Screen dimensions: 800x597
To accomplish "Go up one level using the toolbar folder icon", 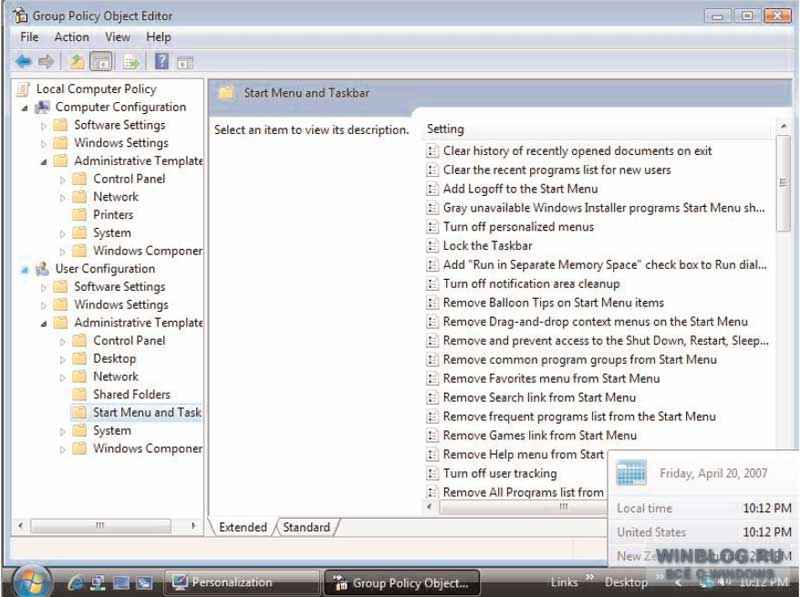I will [77, 62].
